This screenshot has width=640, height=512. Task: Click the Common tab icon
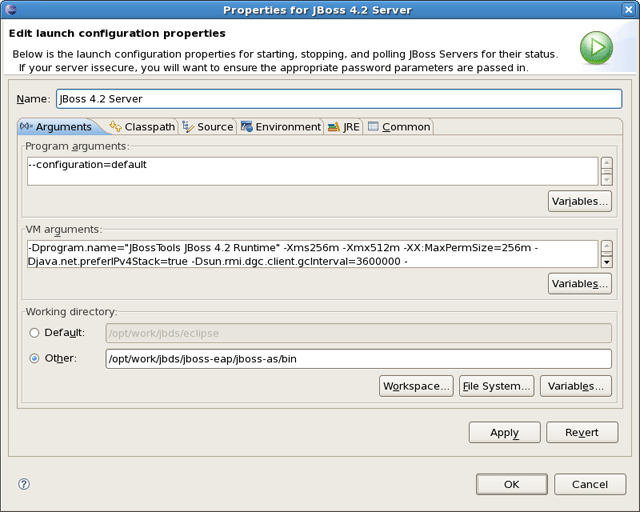pos(373,126)
